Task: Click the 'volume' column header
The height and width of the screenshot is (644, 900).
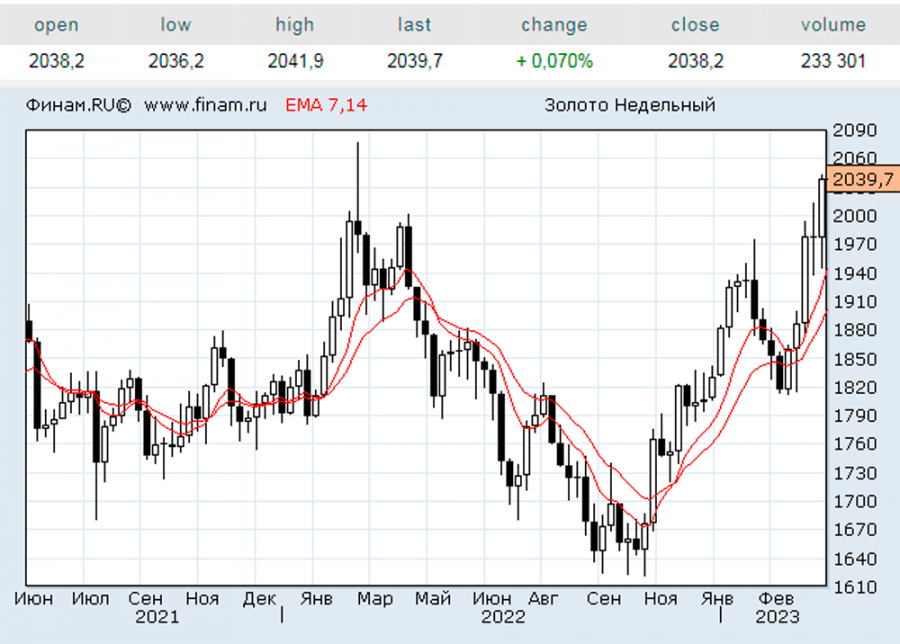Action: tap(833, 25)
